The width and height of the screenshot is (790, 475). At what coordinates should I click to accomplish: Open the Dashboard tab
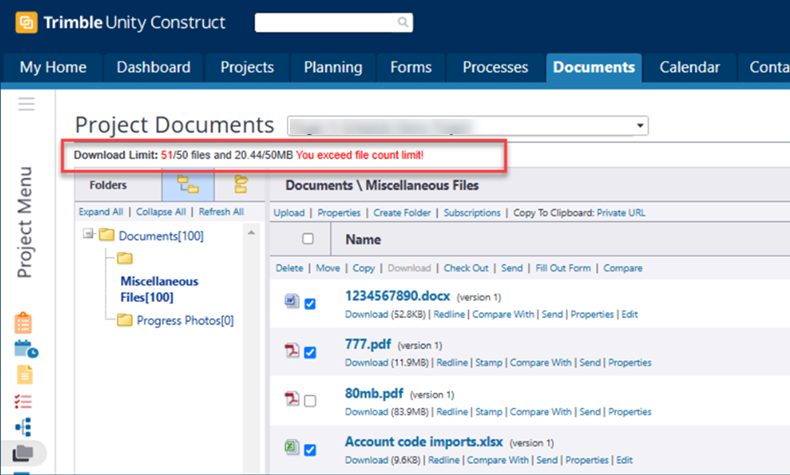[x=153, y=67]
